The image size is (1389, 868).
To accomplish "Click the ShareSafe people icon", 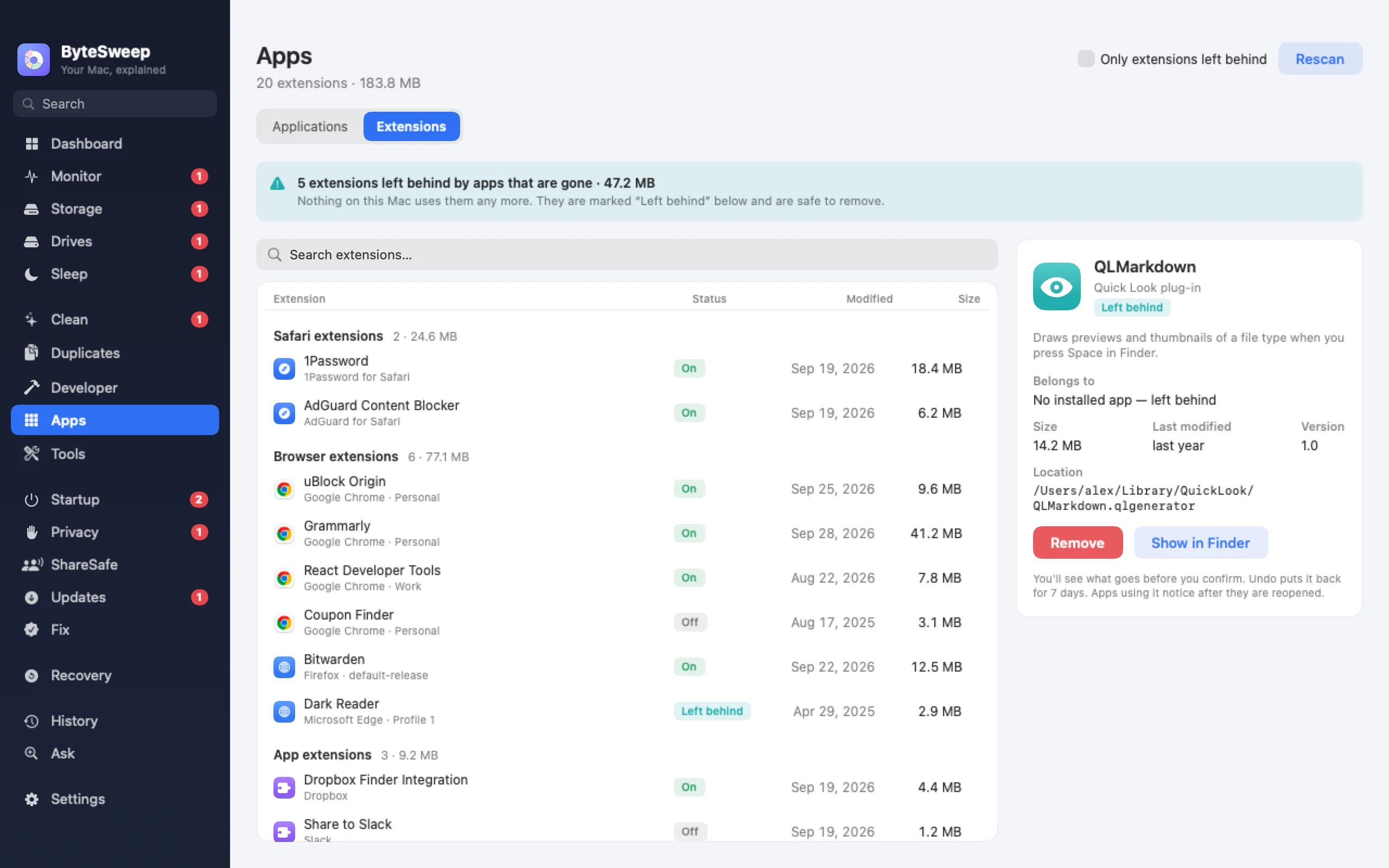I will coord(32,564).
